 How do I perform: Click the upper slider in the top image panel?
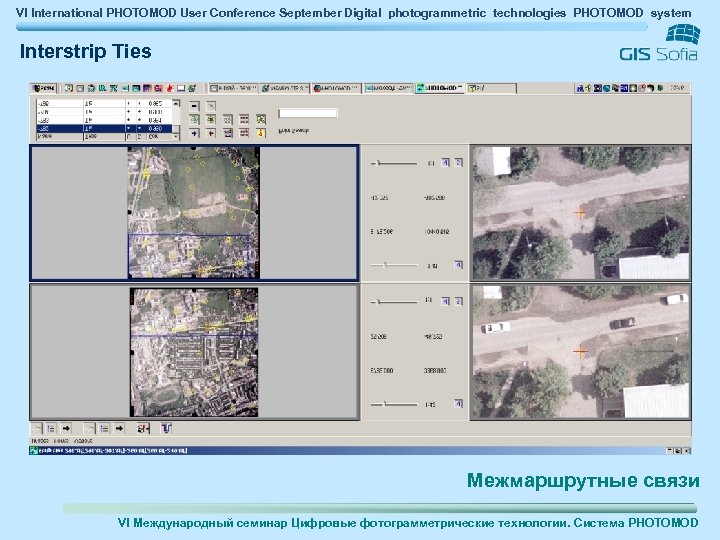(394, 163)
